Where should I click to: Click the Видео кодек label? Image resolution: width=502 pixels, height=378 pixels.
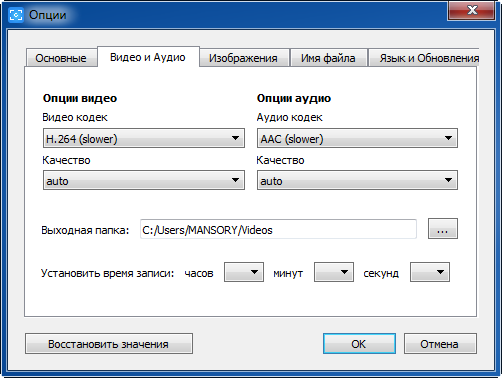point(75,117)
